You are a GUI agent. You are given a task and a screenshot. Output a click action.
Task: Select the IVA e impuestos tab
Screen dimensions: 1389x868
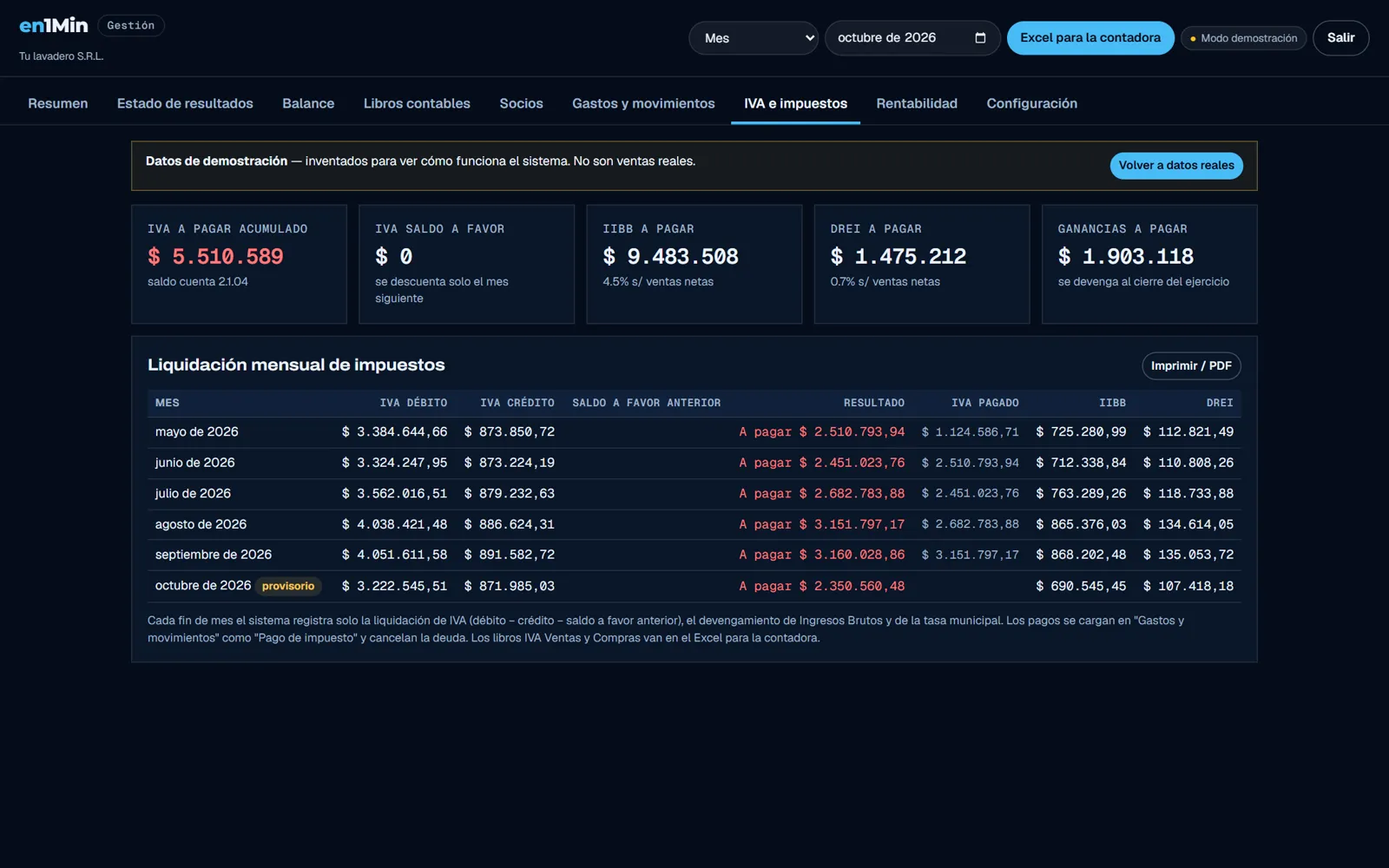[x=795, y=103]
